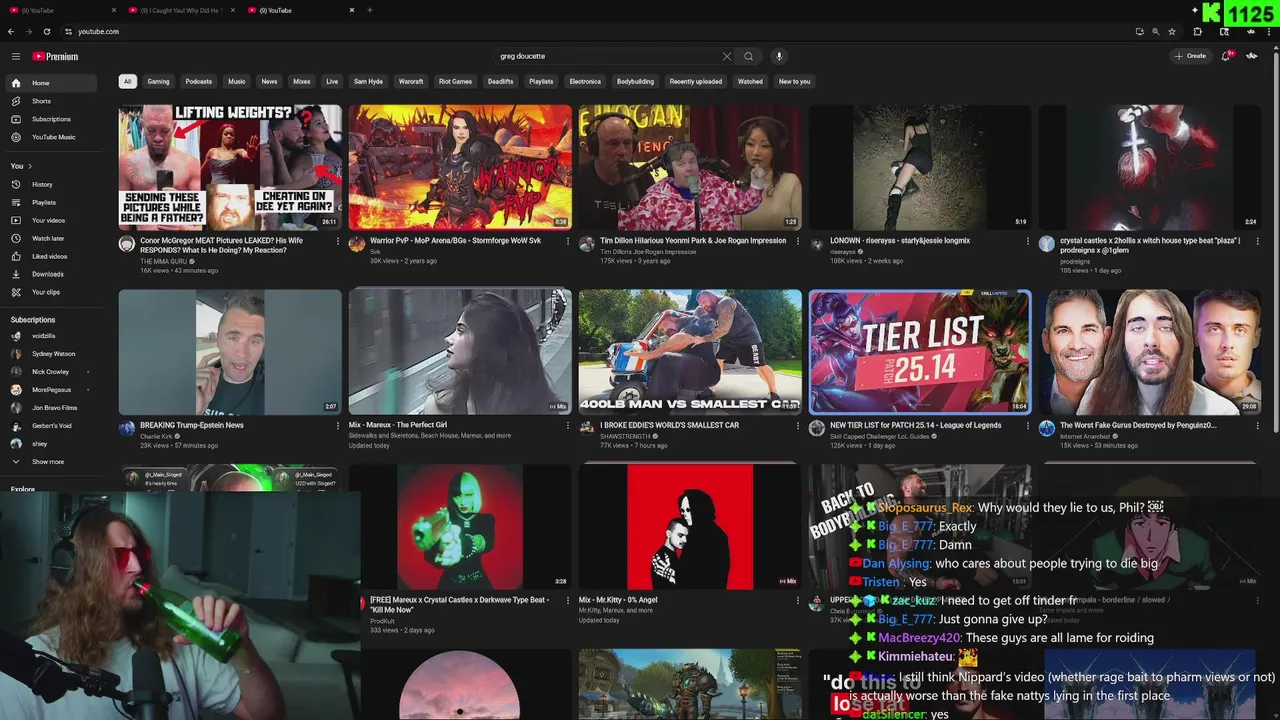Open options for Tim Dillon video
This screenshot has width=1280, height=720.
coord(797,241)
